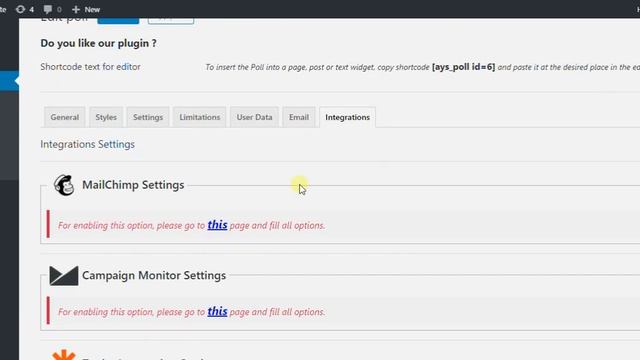This screenshot has height=360, width=640.
Task: Click the highlighted active item in admin sidebar
Action: (x=9, y=81)
